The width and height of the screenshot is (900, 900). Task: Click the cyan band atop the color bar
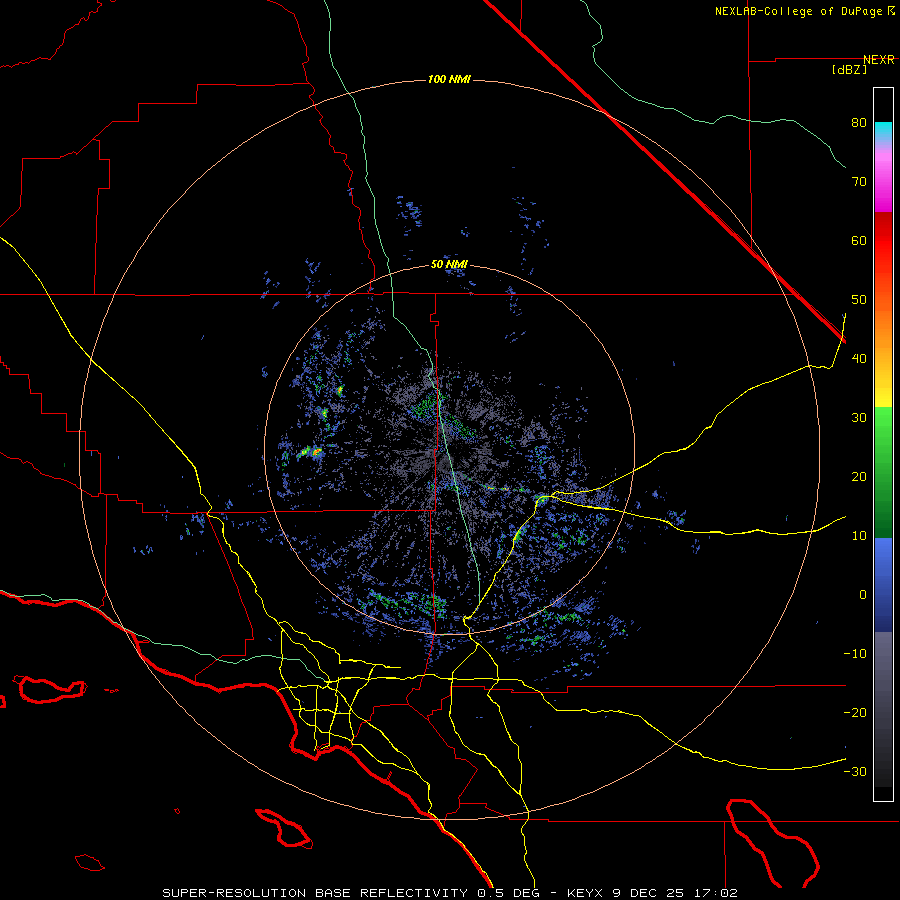[883, 132]
